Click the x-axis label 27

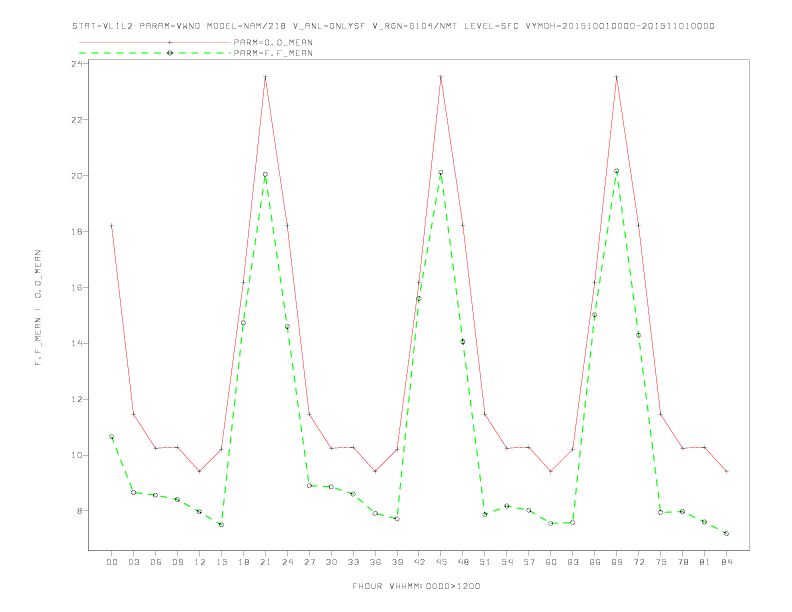(309, 562)
